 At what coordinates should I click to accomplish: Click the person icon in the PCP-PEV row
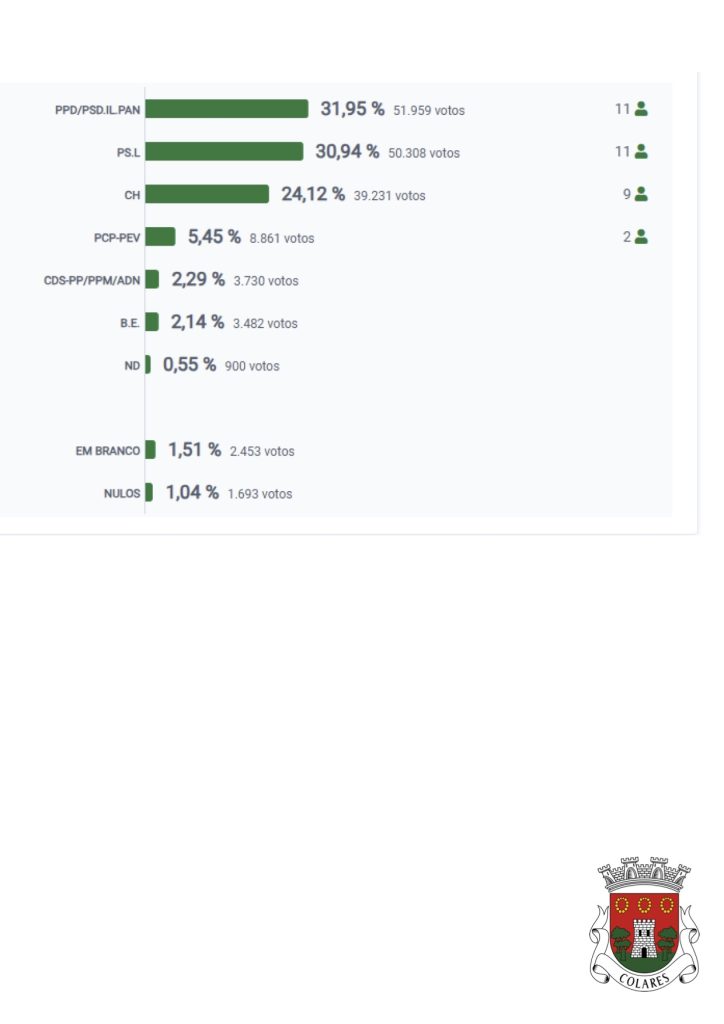[641, 237]
